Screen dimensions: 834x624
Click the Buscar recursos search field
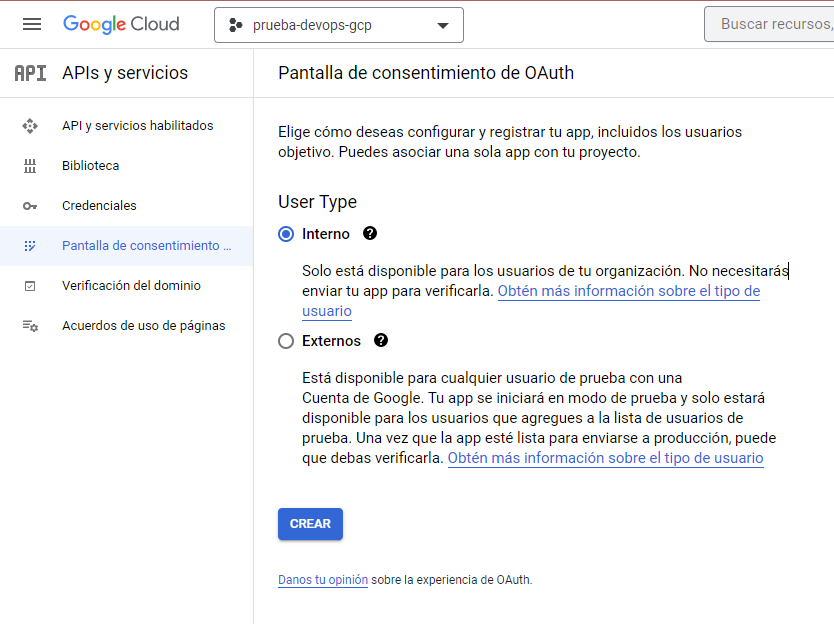coord(770,25)
